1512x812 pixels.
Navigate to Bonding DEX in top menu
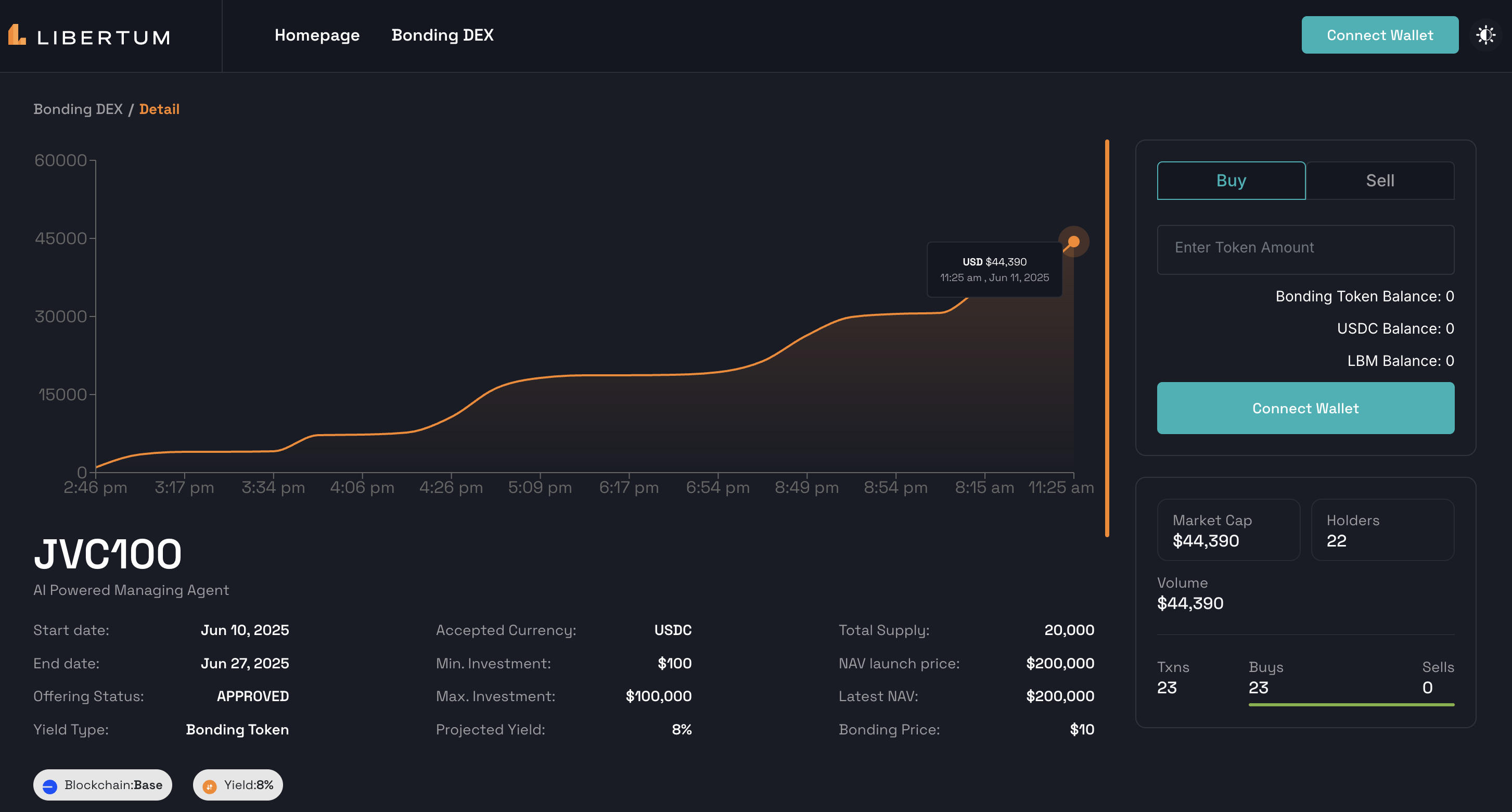click(x=442, y=35)
